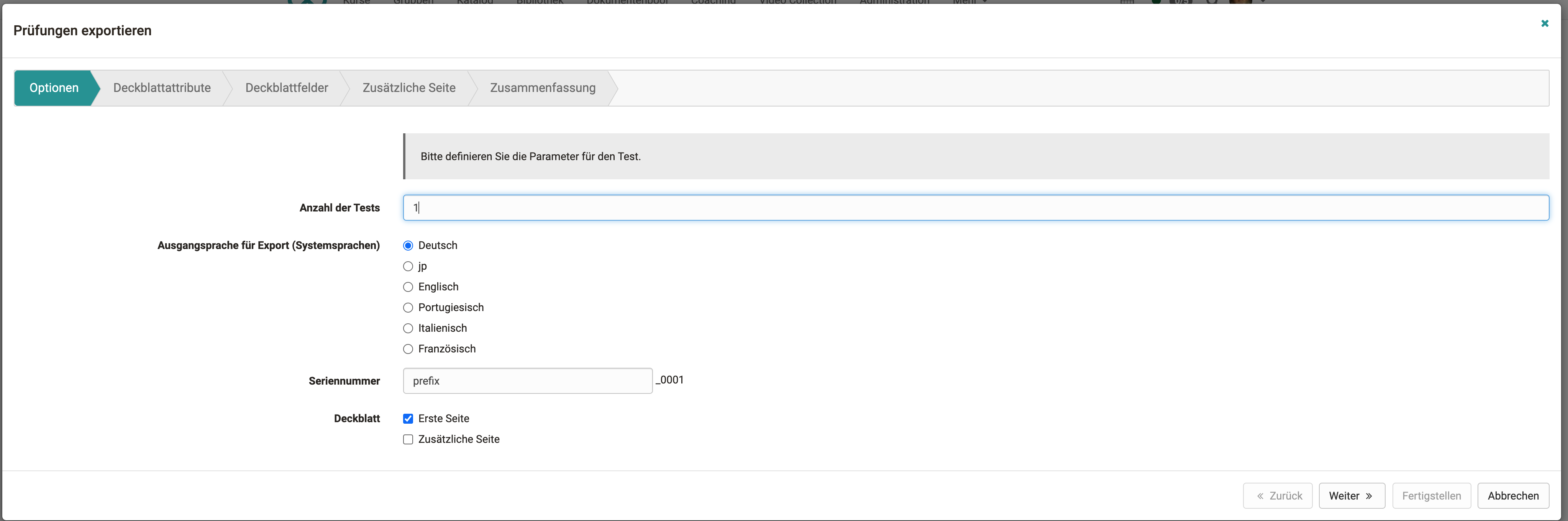Open the dropdown beside the profile avatar
1568x521 pixels.
tap(1262, 3)
